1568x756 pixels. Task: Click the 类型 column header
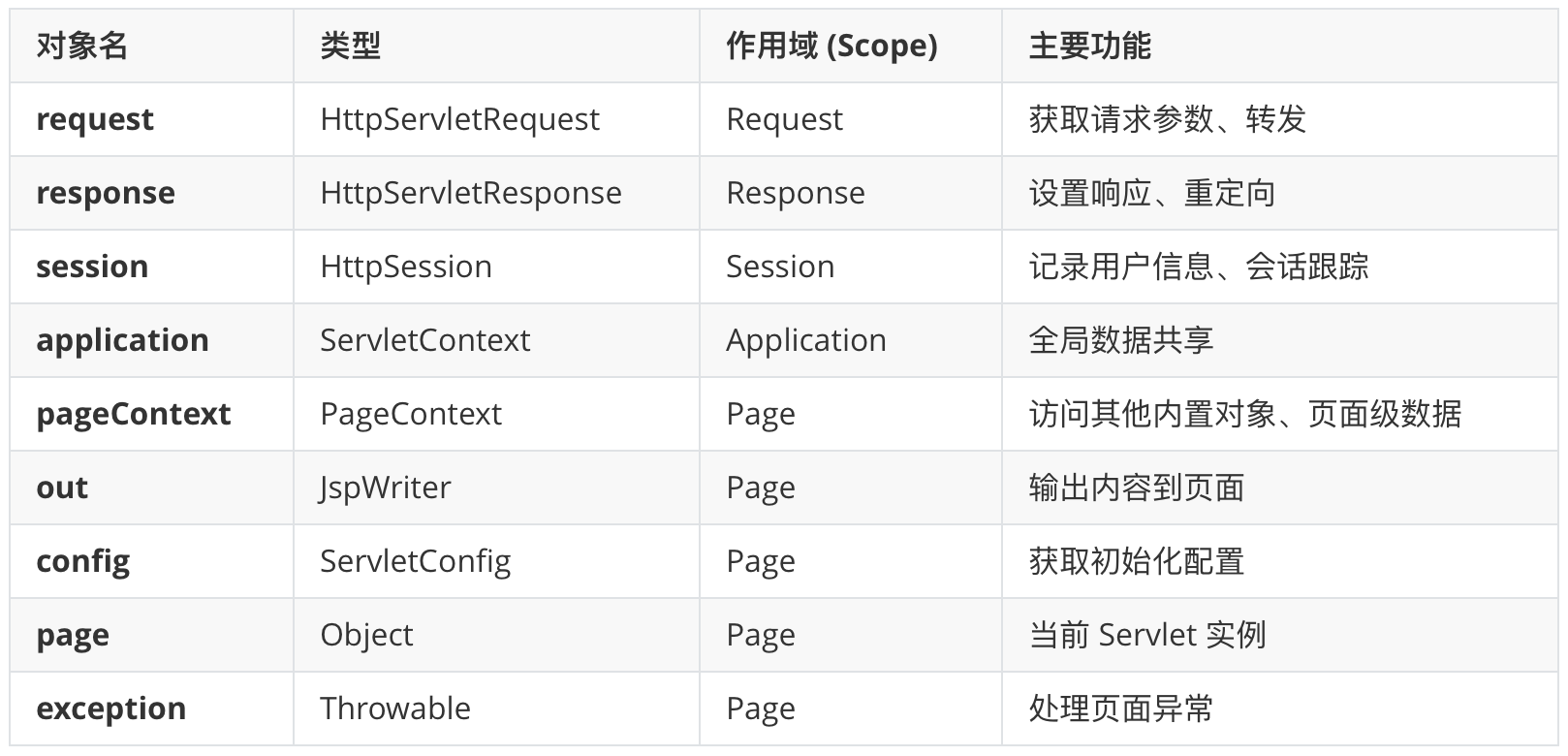[350, 46]
